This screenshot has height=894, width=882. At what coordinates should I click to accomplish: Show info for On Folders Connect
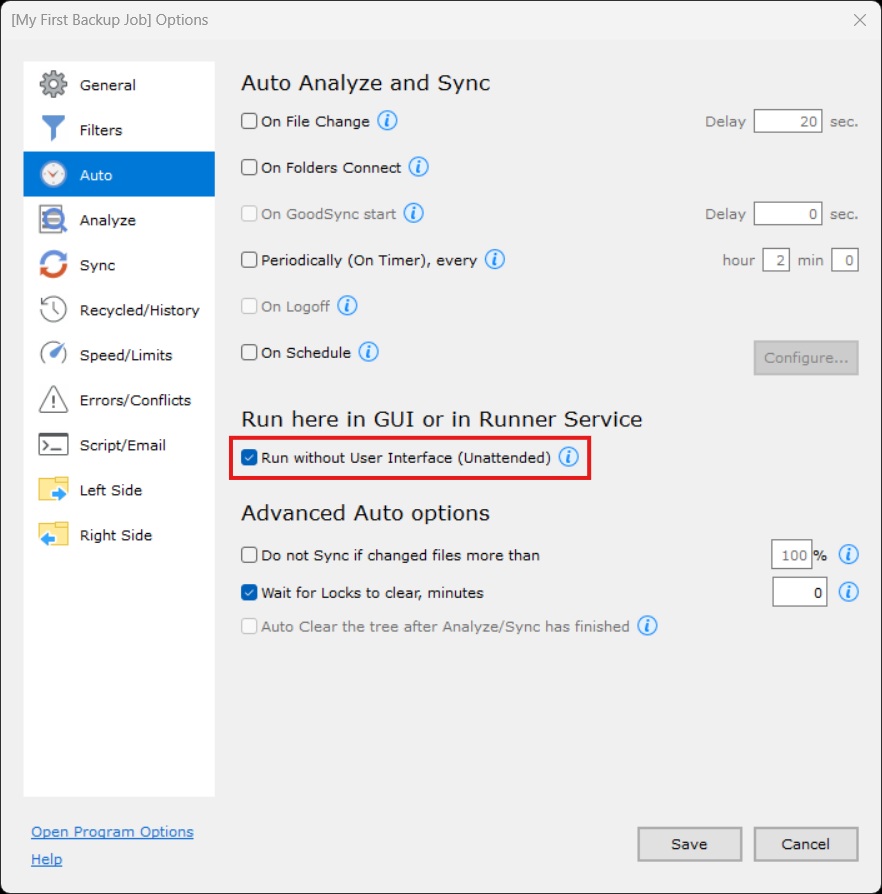pos(418,167)
